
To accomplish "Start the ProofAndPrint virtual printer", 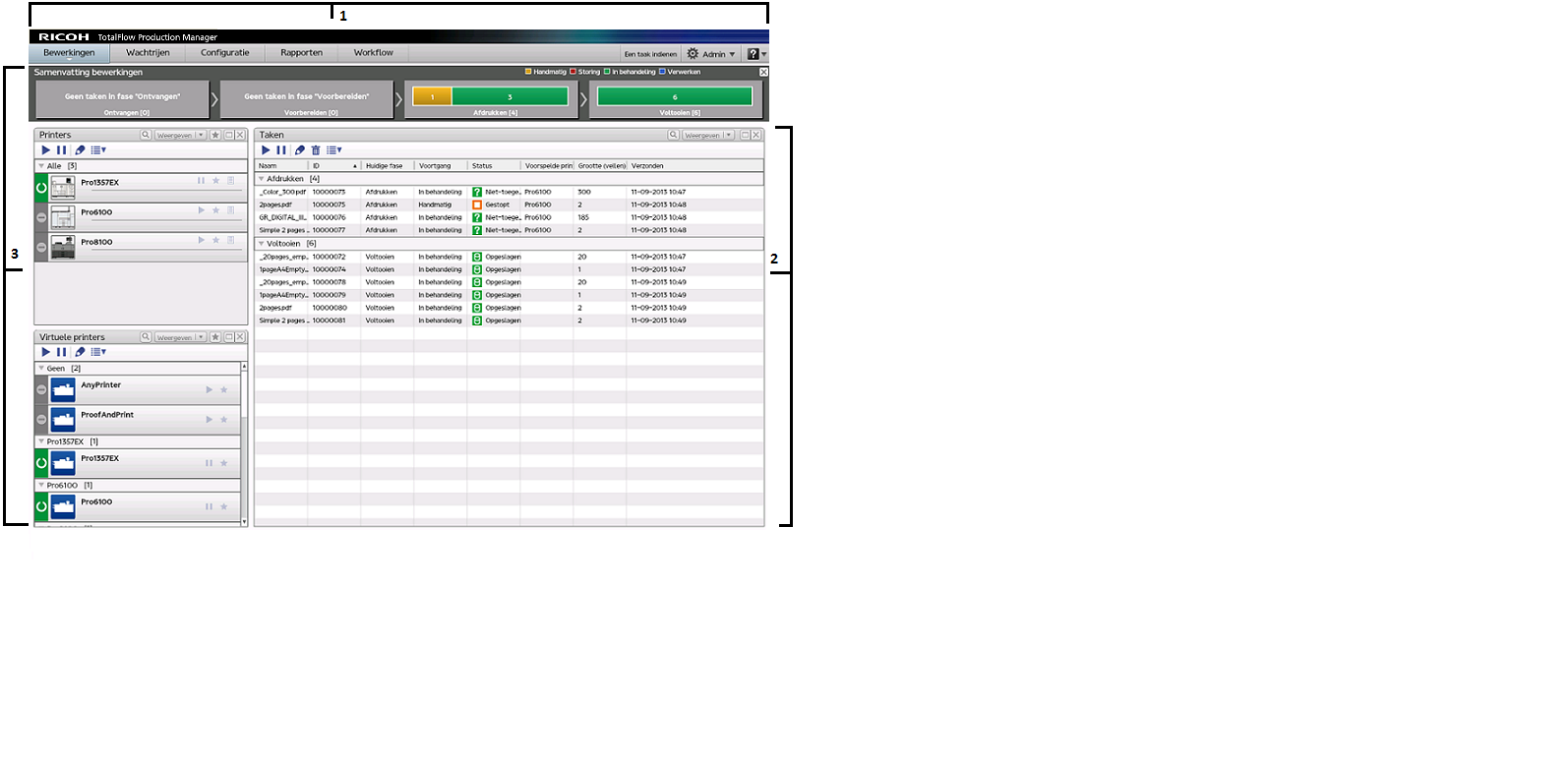I will coord(210,420).
